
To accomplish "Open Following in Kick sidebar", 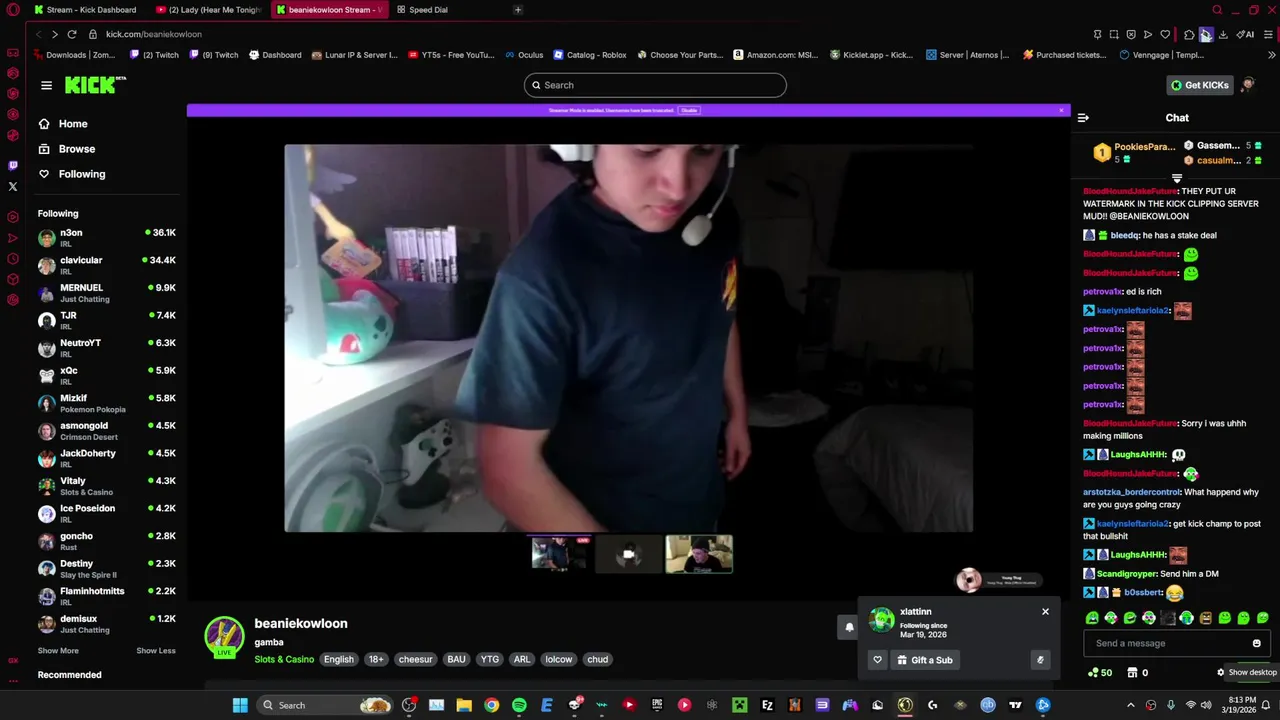I will coord(72,174).
